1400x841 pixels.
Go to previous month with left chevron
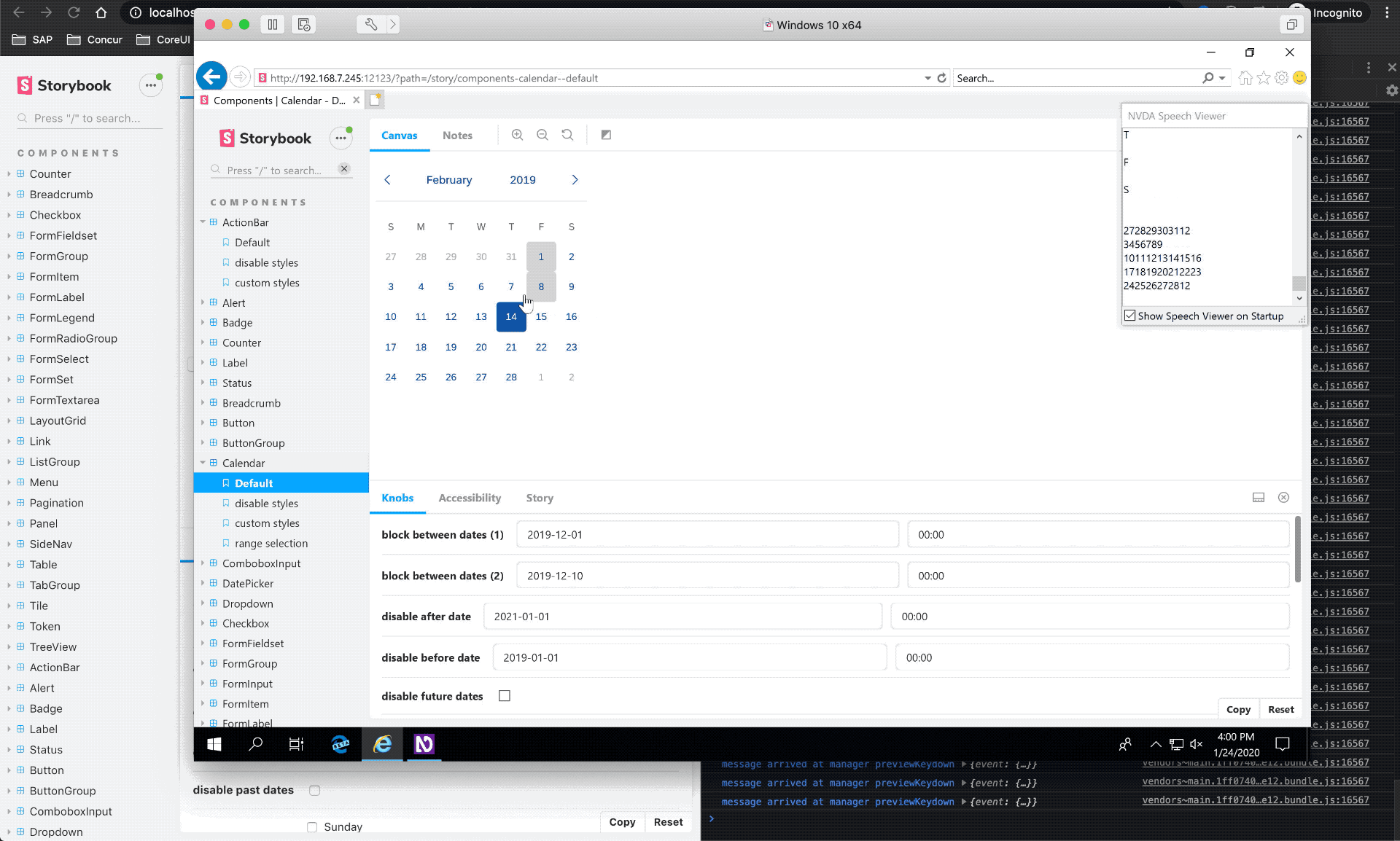387,180
